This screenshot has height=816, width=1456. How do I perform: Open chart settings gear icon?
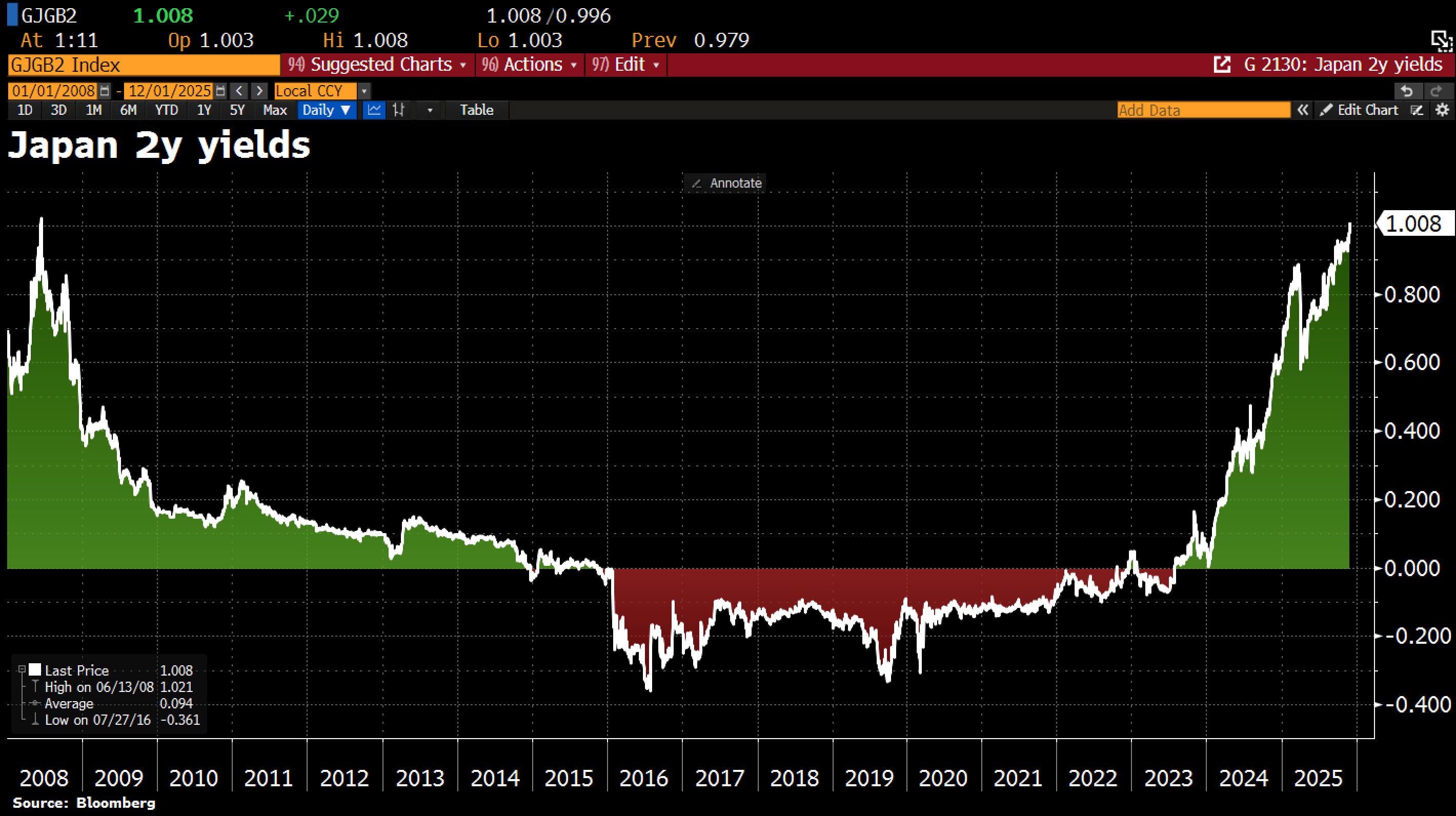(1443, 110)
